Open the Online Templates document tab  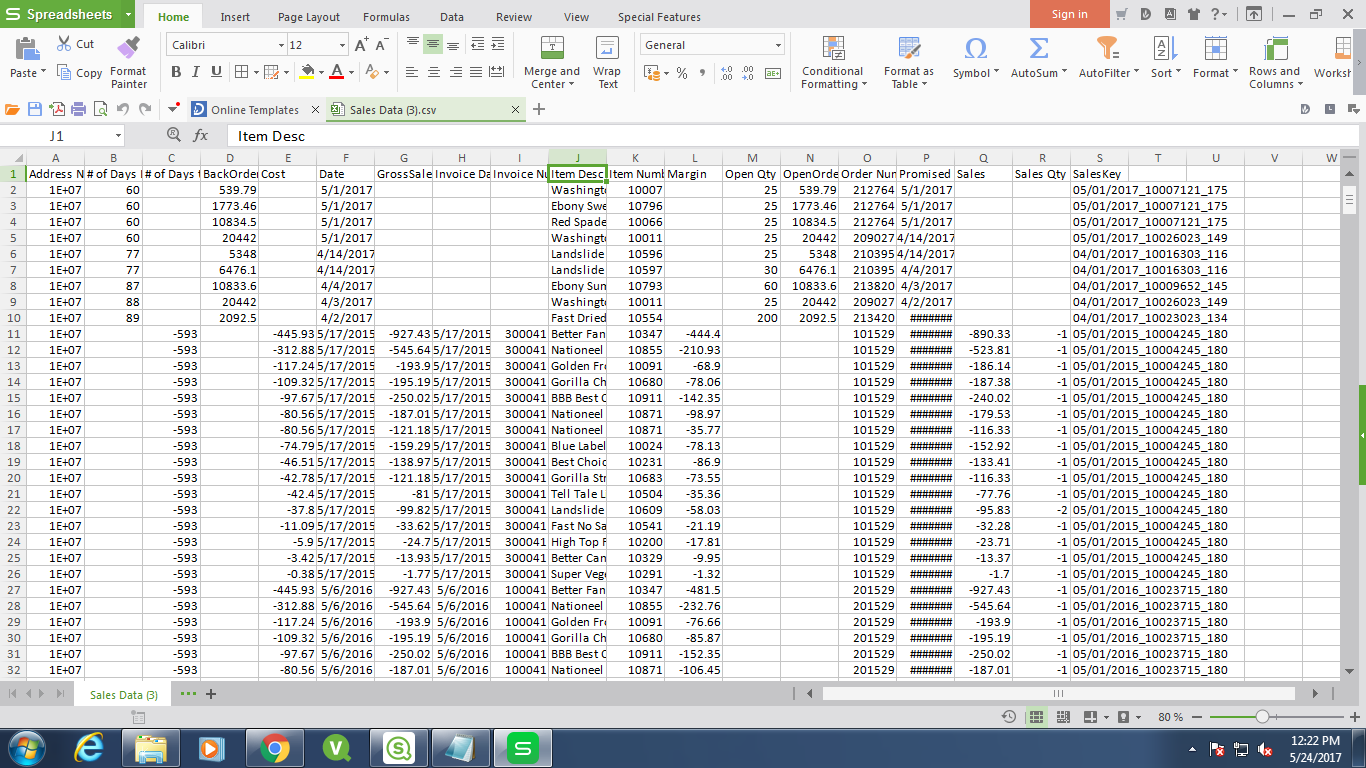[256, 110]
